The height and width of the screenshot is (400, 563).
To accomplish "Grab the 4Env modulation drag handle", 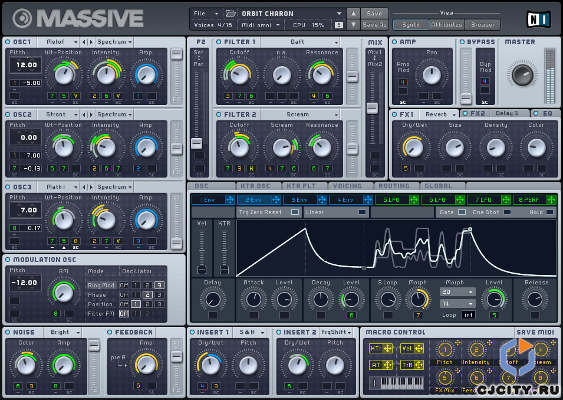I will pos(368,200).
